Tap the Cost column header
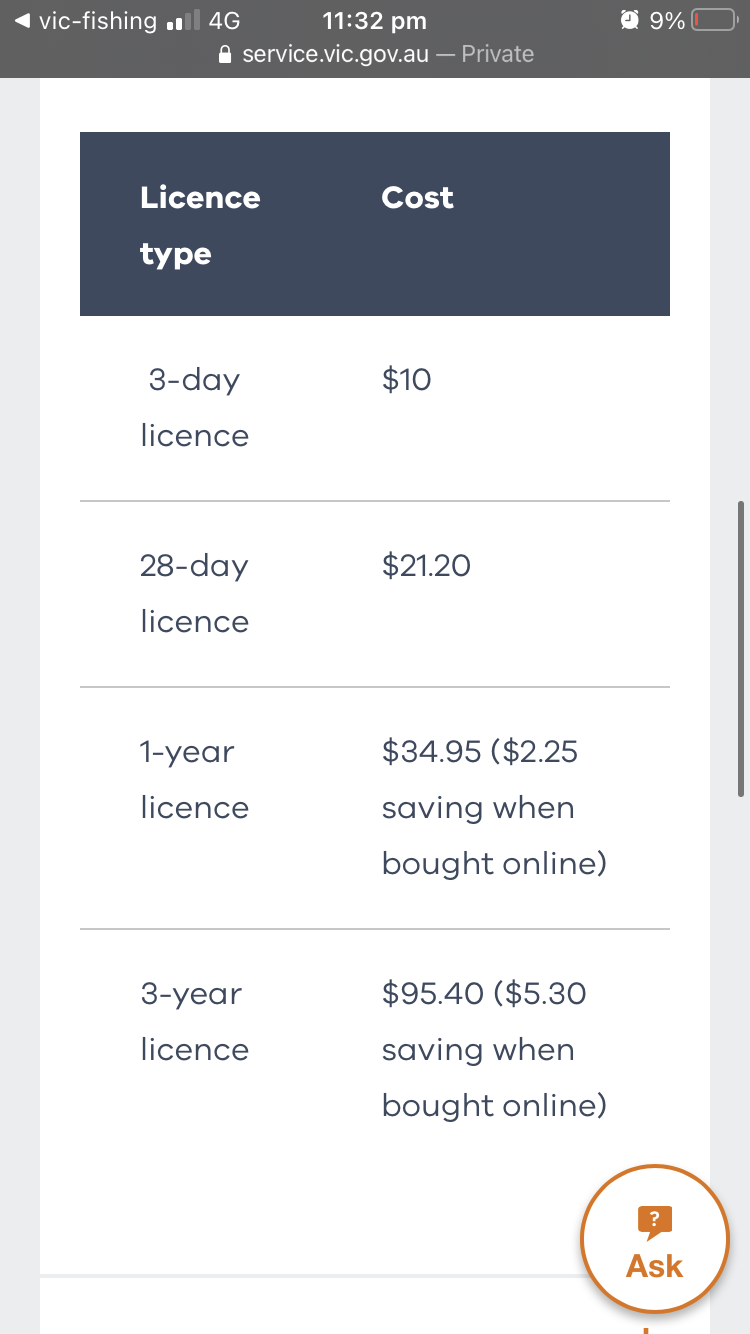The image size is (750, 1334). (x=417, y=197)
